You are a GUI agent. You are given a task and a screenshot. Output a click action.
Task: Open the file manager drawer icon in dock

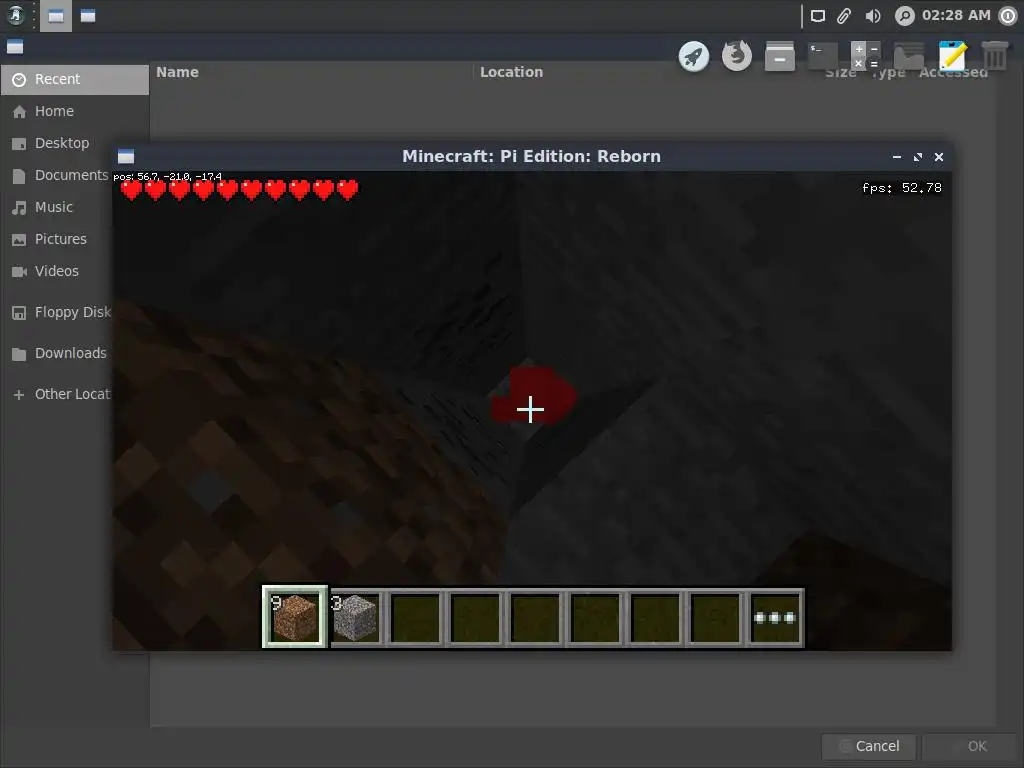click(780, 56)
